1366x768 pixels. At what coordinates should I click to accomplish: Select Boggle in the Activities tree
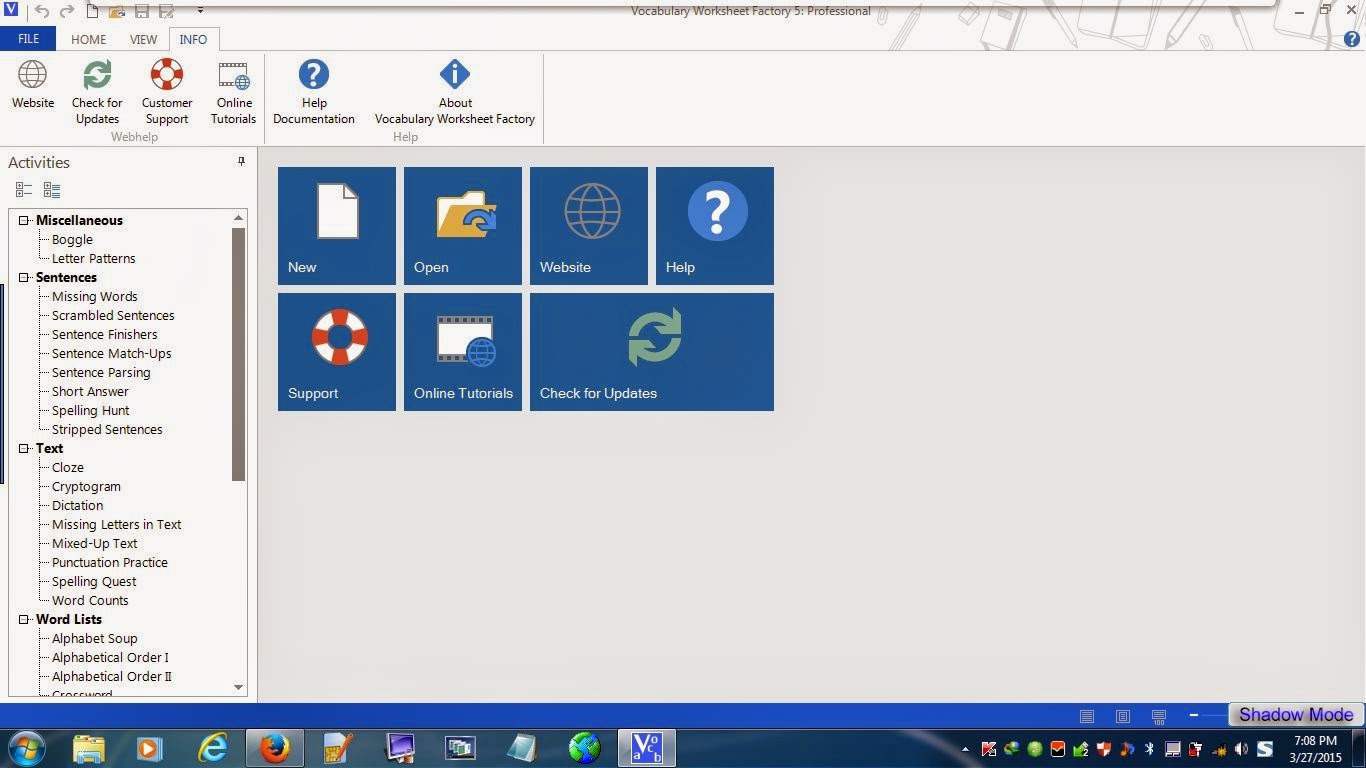pos(72,239)
